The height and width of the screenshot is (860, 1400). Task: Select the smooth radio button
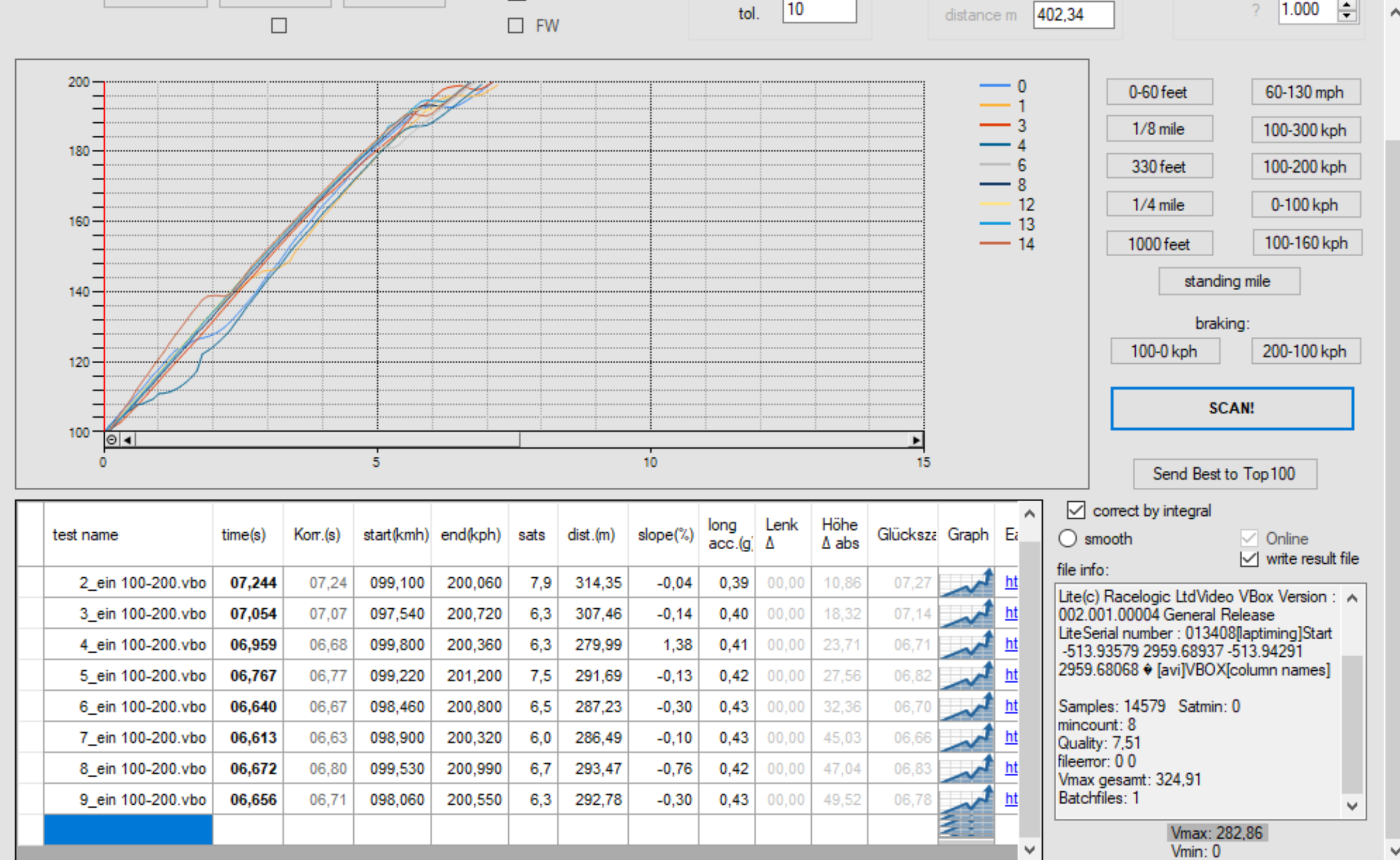1068,538
